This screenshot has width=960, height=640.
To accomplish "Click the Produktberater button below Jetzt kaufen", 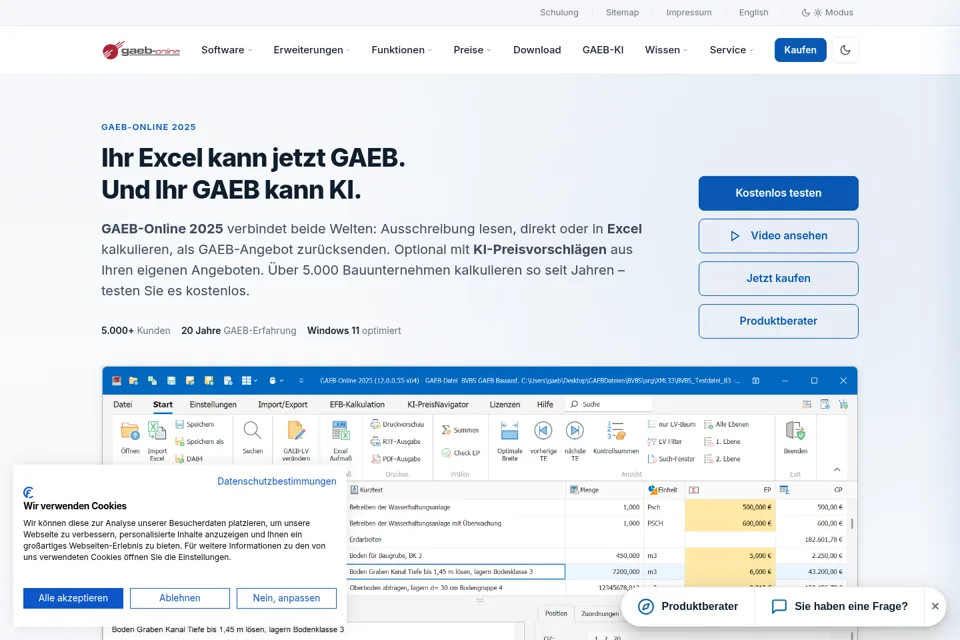I will click(x=778, y=322).
